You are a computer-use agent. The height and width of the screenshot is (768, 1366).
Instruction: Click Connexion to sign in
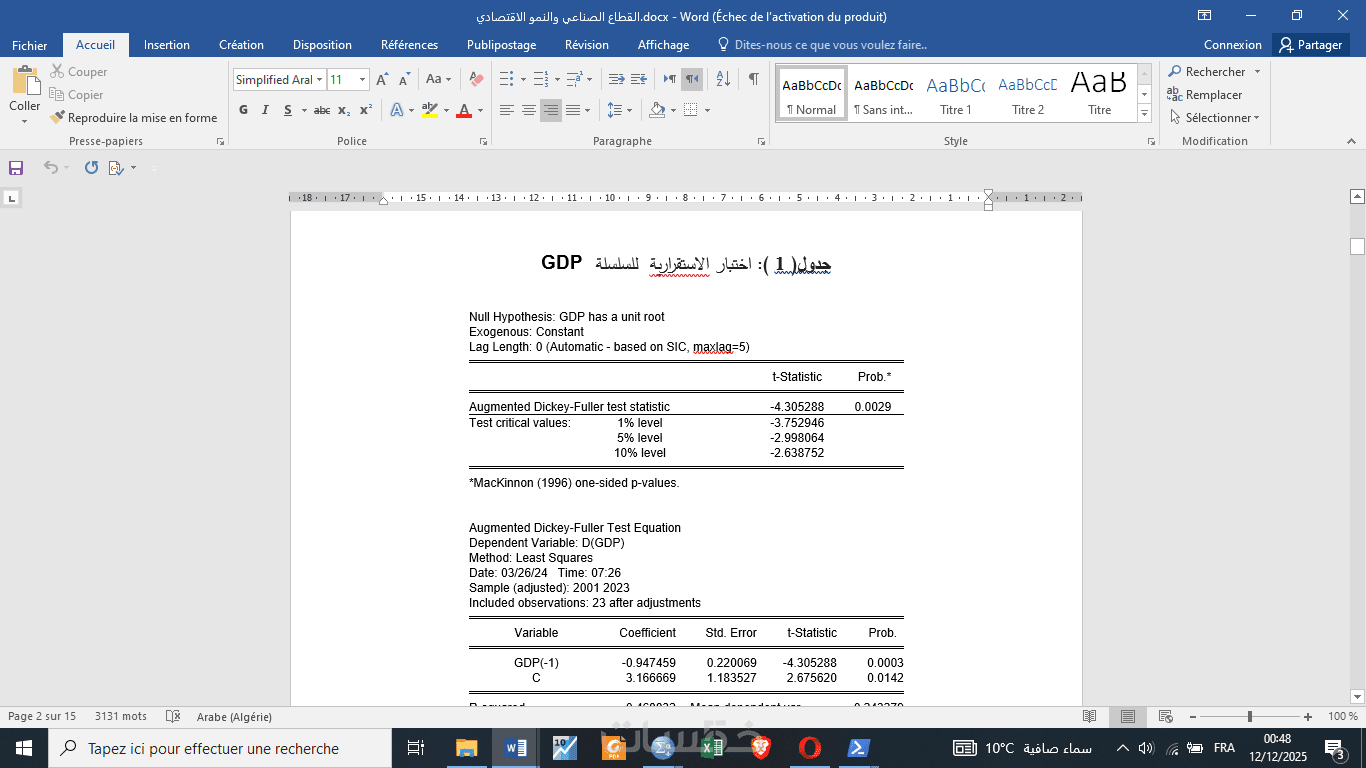1233,45
